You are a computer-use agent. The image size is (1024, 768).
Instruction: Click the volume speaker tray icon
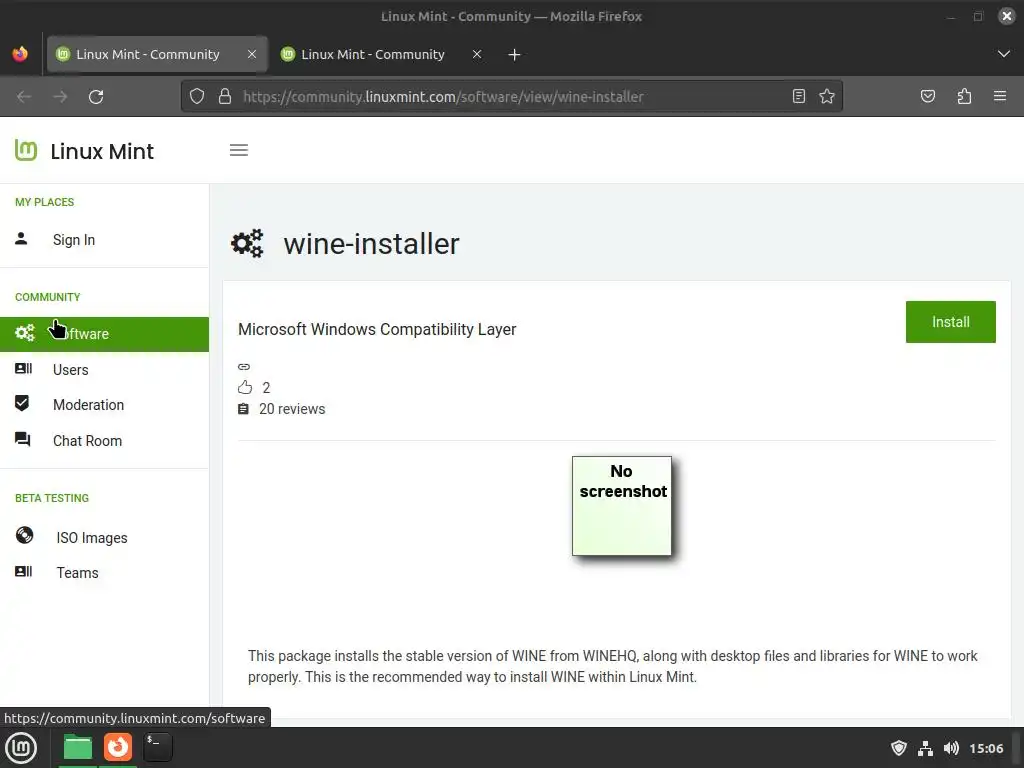point(951,748)
